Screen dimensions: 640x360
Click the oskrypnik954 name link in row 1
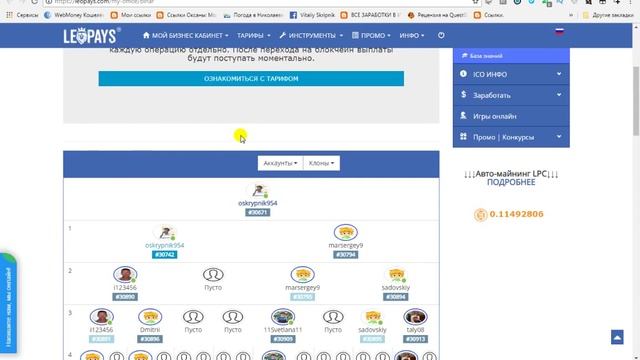[164, 245]
